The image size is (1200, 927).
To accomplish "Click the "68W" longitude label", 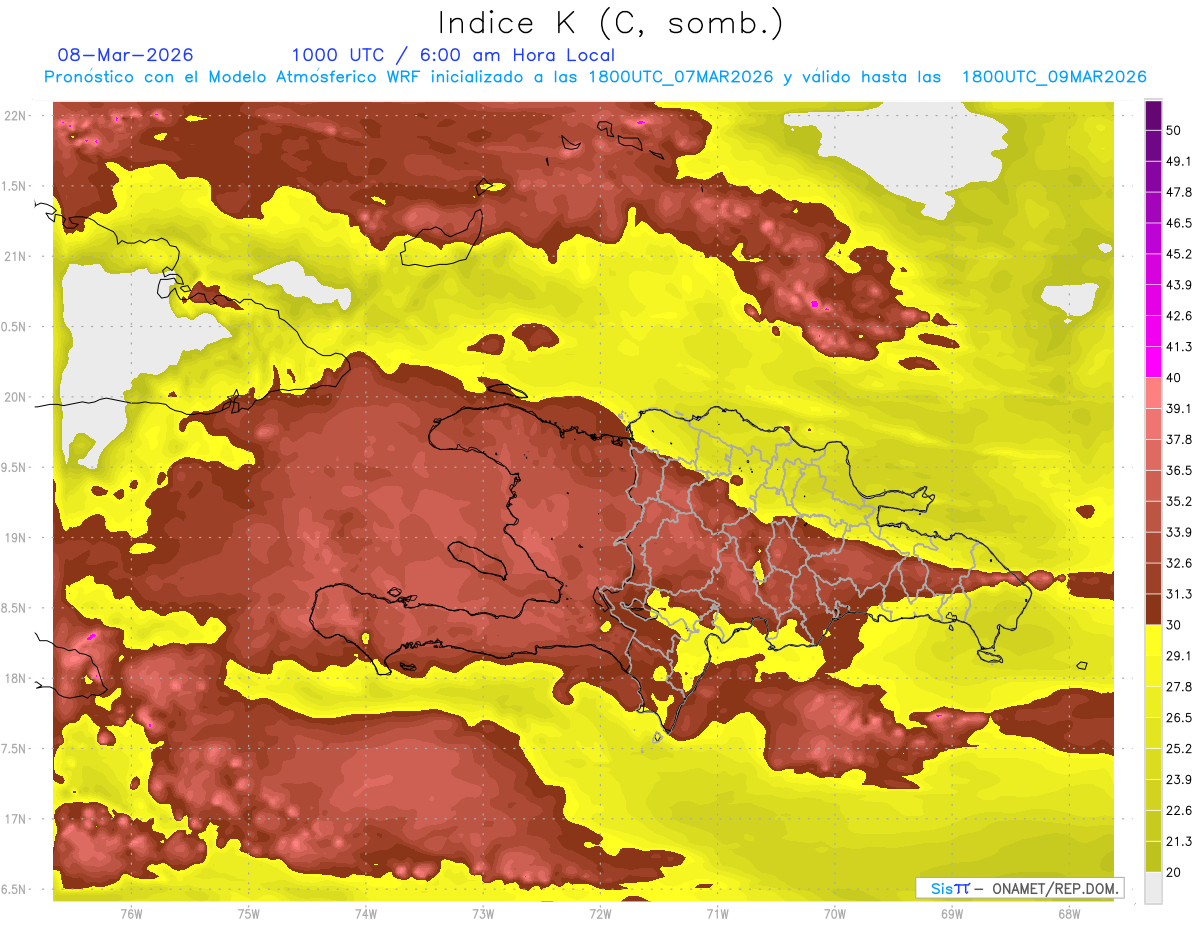I will pyautogui.click(x=1069, y=914).
